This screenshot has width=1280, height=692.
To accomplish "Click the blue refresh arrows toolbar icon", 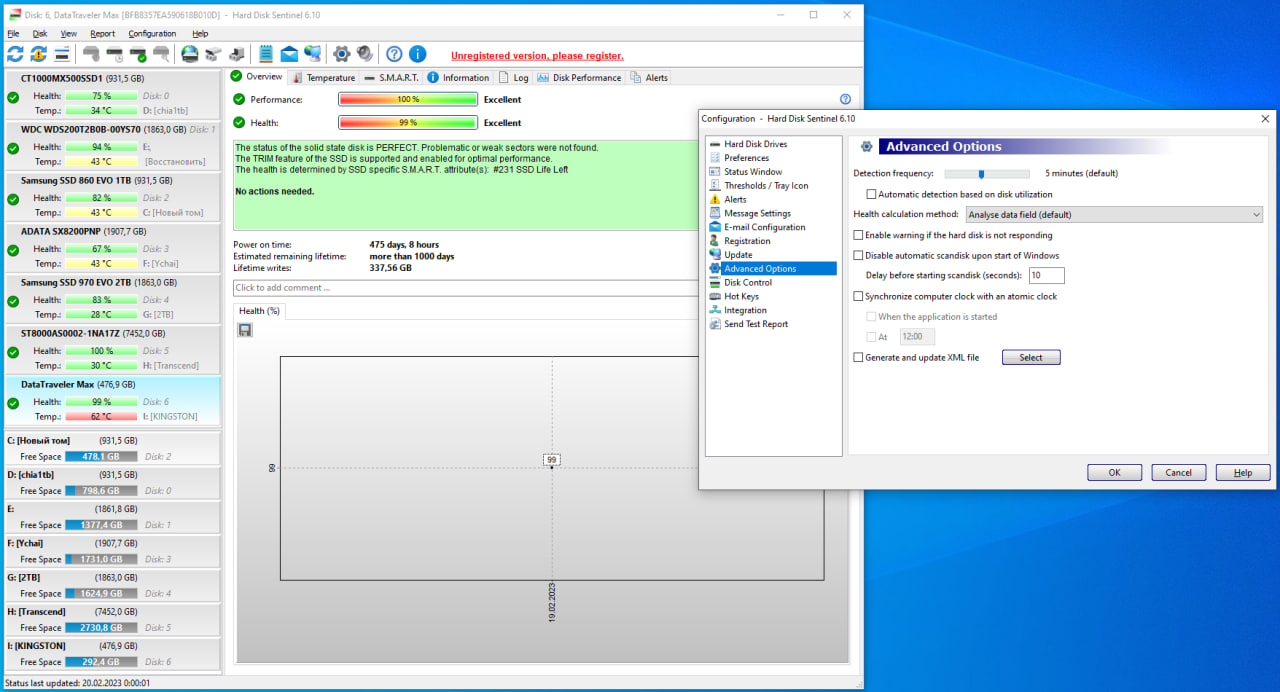I will coord(15,54).
